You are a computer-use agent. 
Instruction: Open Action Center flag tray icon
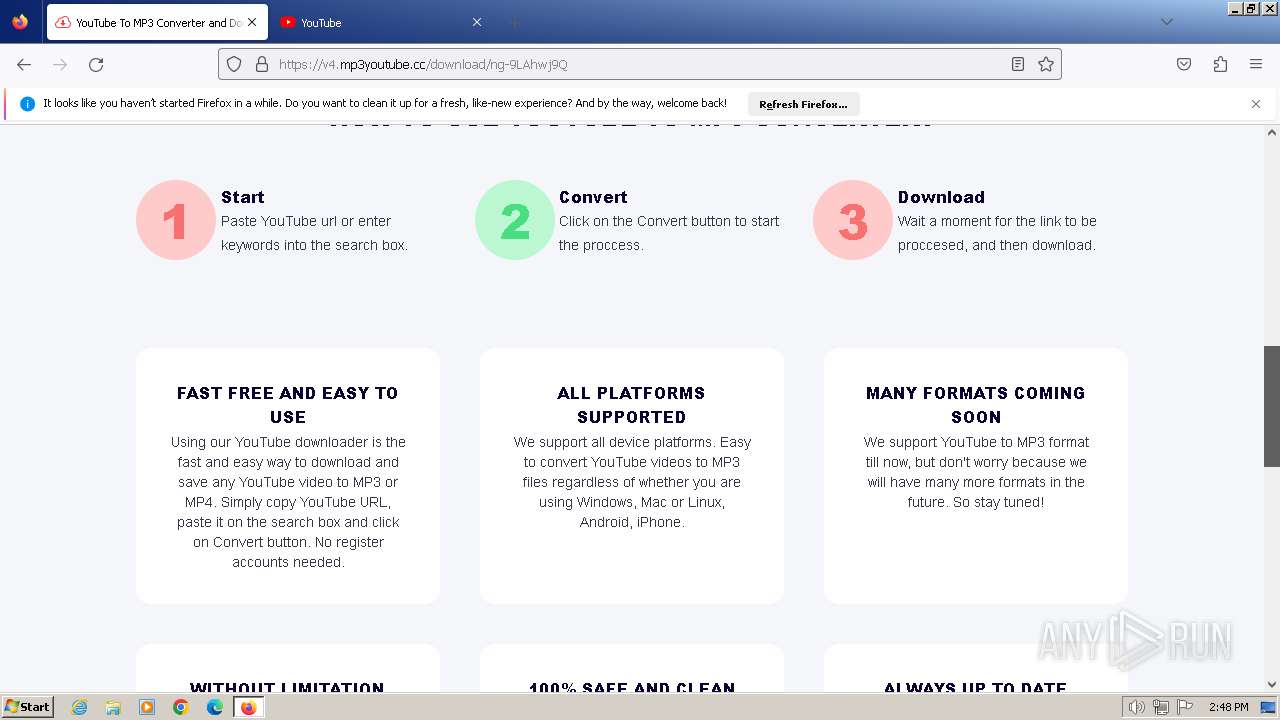(1184, 707)
